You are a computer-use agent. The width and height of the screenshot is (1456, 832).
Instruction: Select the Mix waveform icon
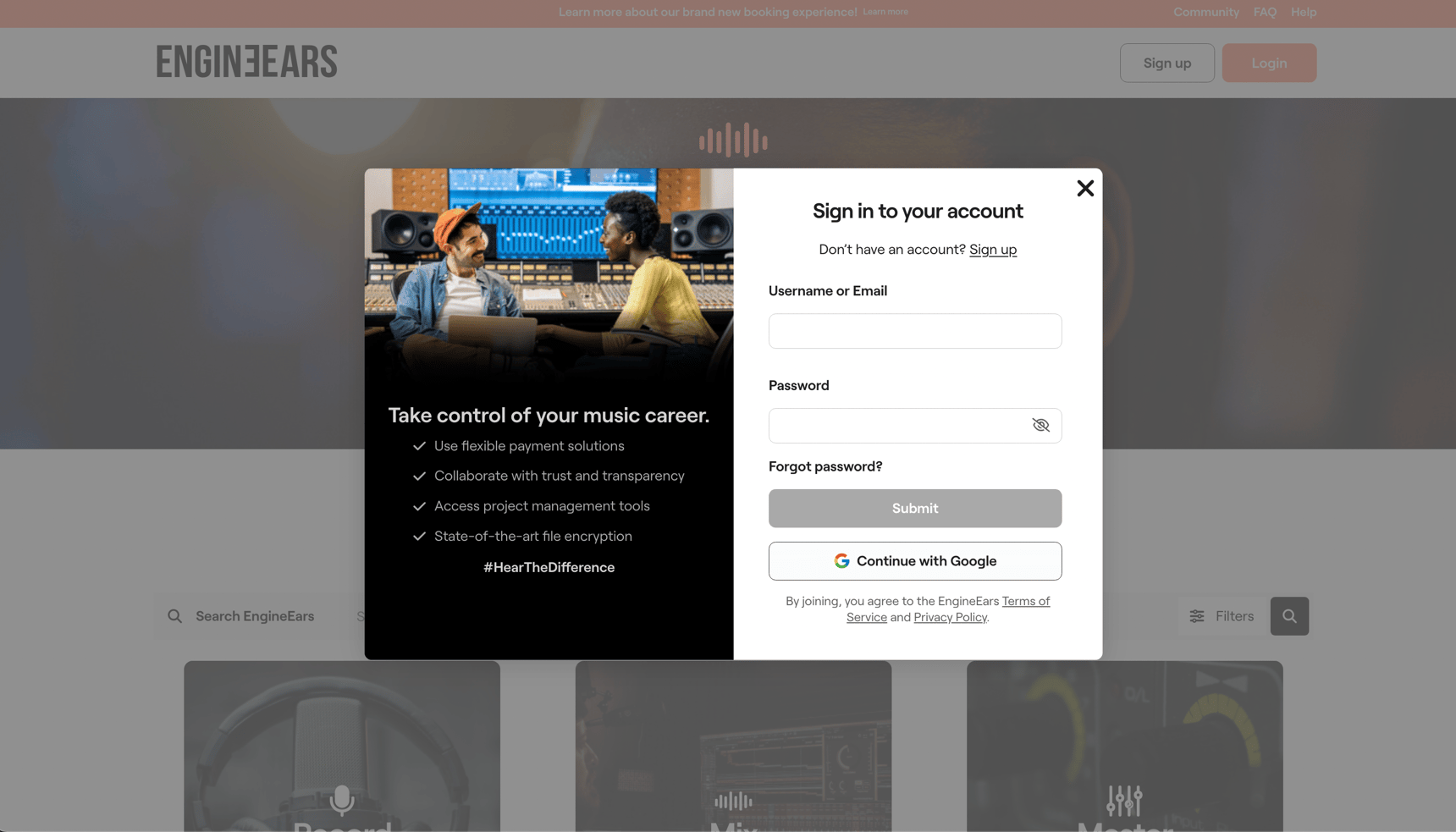click(x=733, y=800)
